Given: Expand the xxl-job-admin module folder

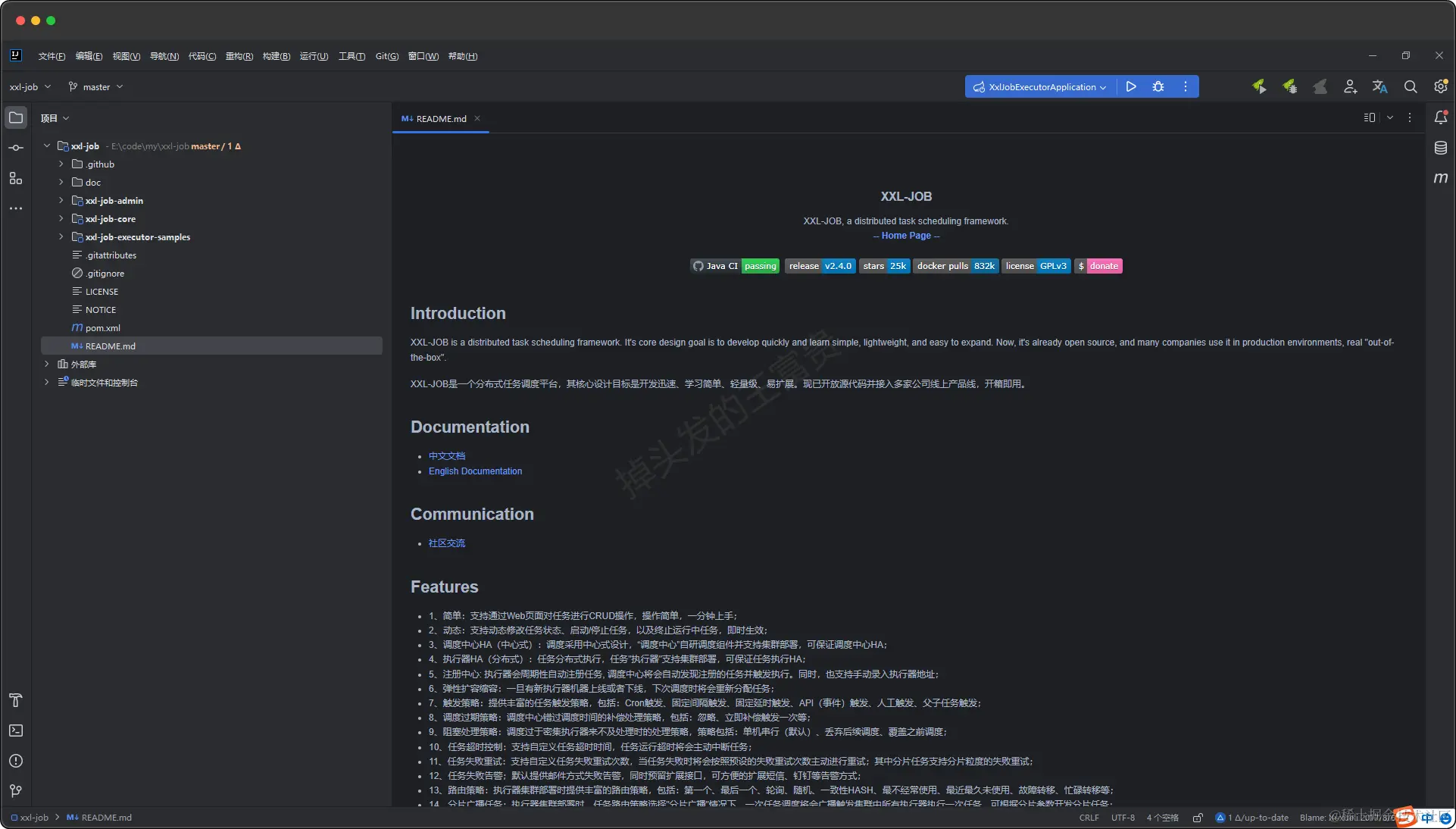Looking at the screenshot, I should pyautogui.click(x=61, y=201).
